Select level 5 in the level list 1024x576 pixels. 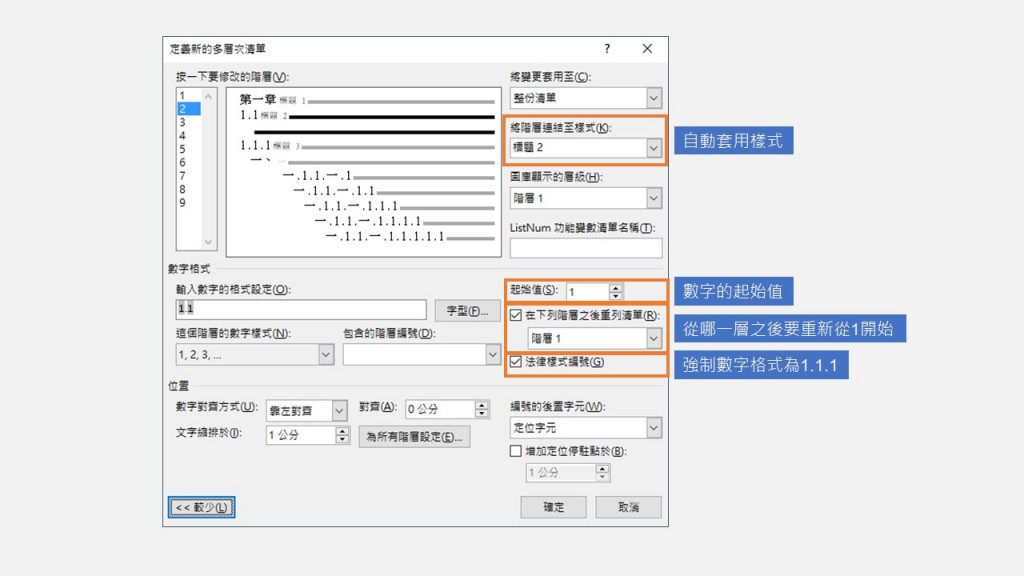188,149
